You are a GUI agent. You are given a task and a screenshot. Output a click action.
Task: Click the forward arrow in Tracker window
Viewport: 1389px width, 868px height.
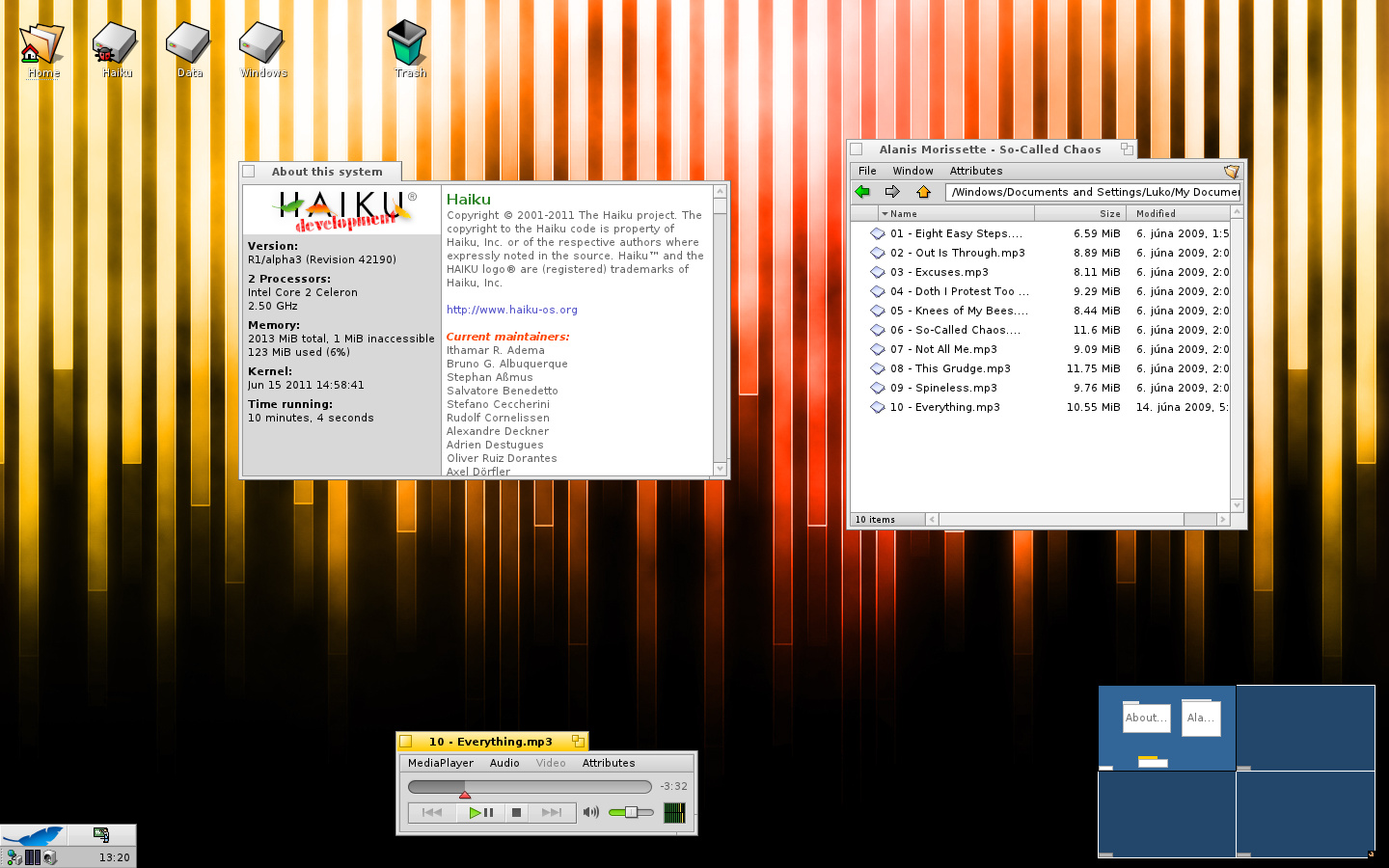pyautogui.click(x=892, y=192)
